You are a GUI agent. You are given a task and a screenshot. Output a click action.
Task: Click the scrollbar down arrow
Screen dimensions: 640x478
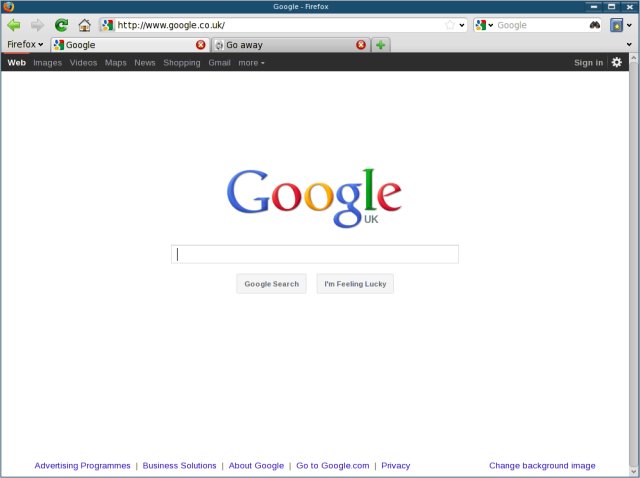click(633, 471)
